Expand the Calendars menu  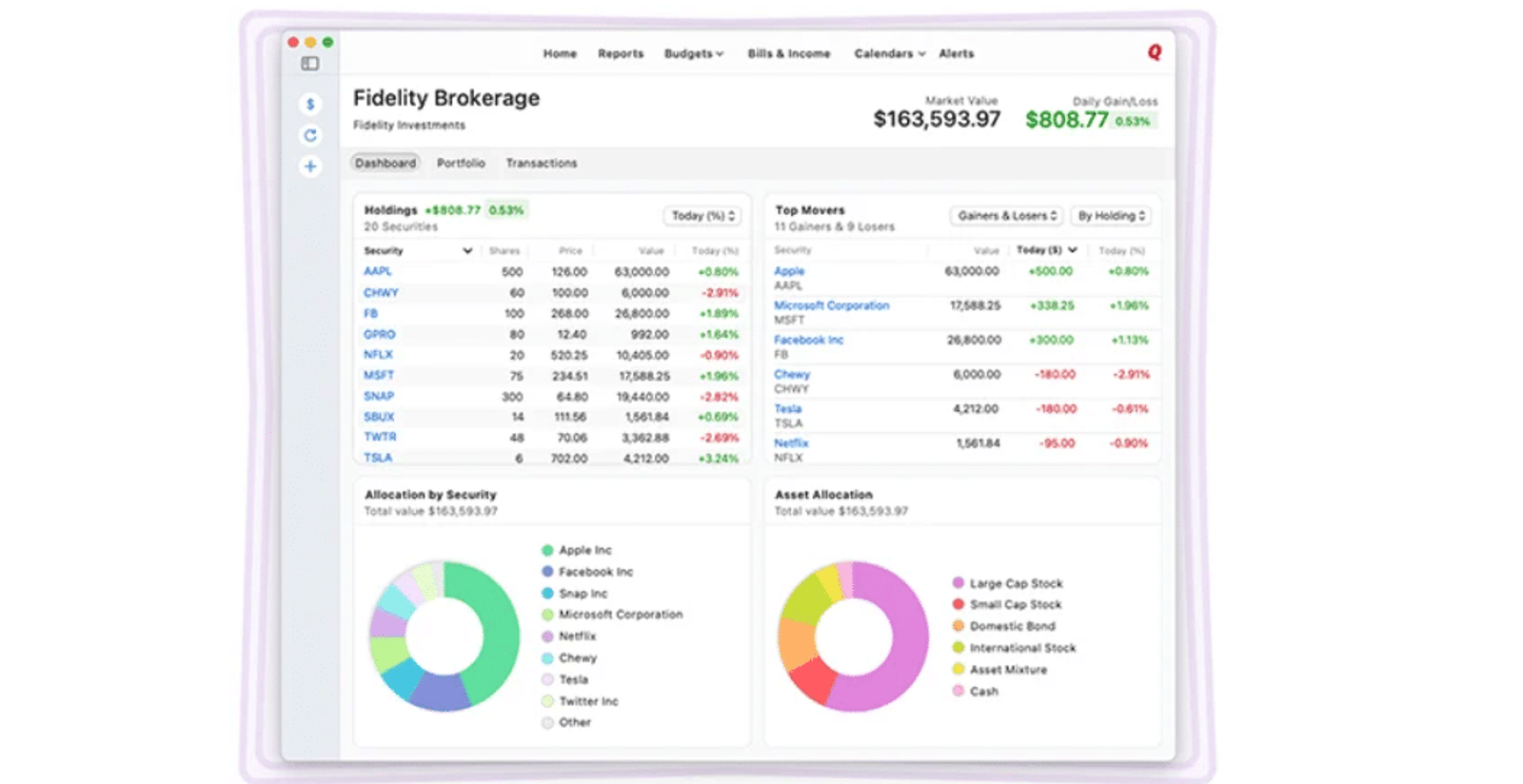[x=890, y=53]
